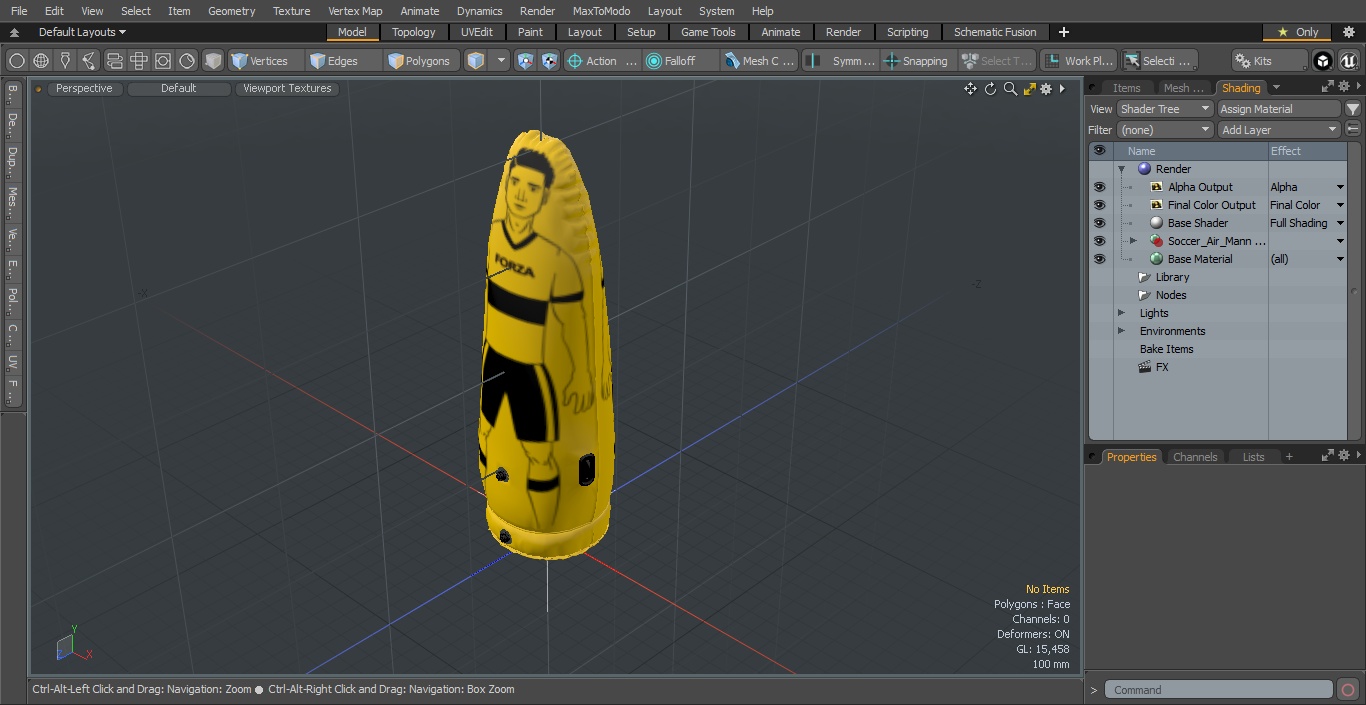Open the Vertex Map menu
The width and height of the screenshot is (1366, 705).
[355, 11]
